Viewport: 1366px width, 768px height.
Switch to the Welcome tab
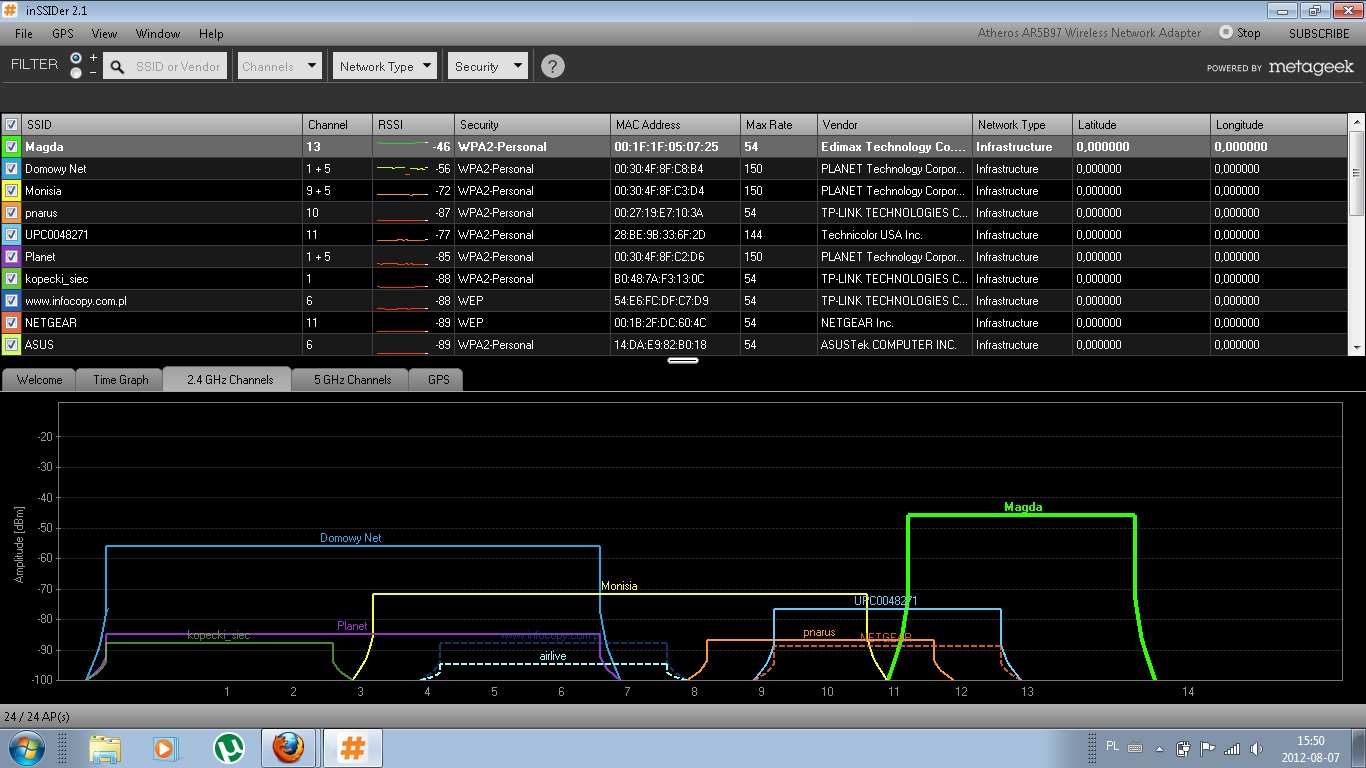[x=40, y=379]
